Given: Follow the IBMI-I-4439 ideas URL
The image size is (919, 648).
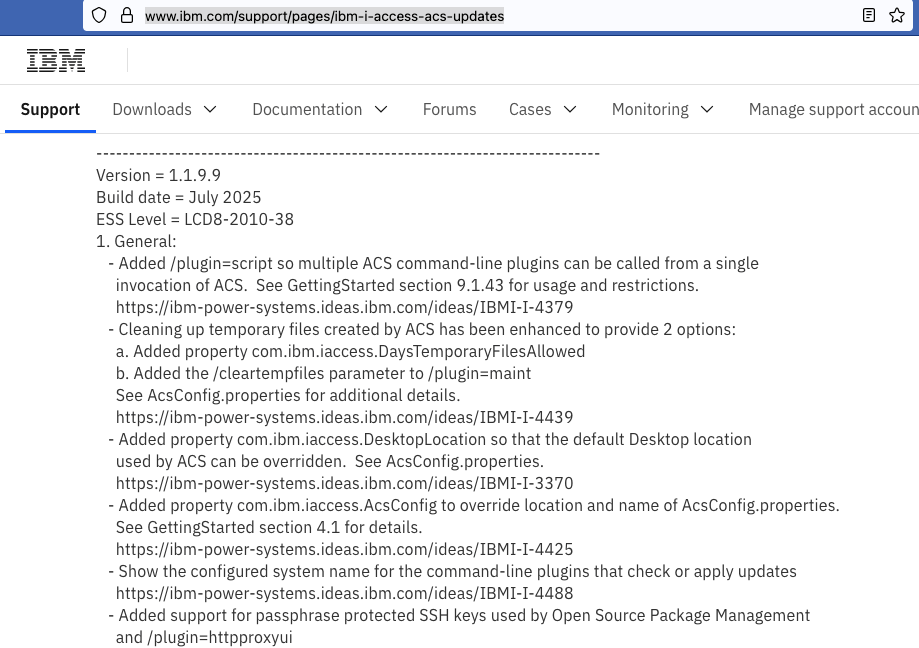Looking at the screenshot, I should pos(344,418).
